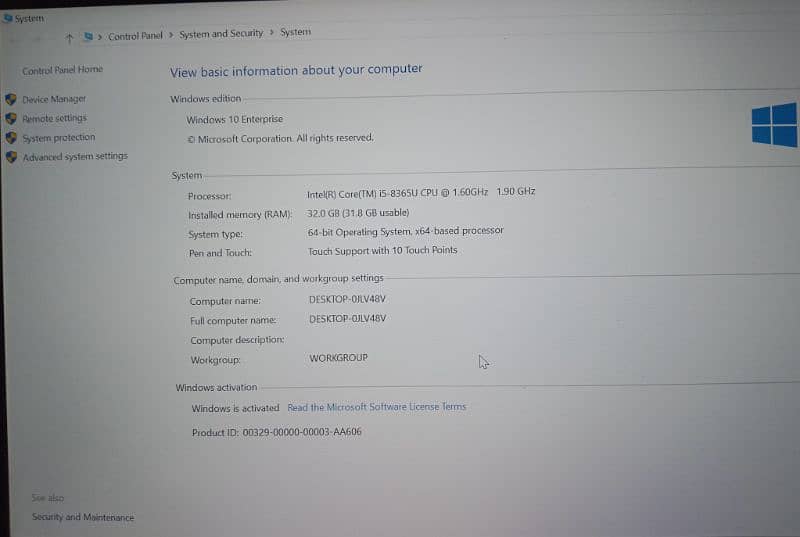Select Windows 10 Enterprise text
This screenshot has width=800, height=537.
tap(235, 119)
